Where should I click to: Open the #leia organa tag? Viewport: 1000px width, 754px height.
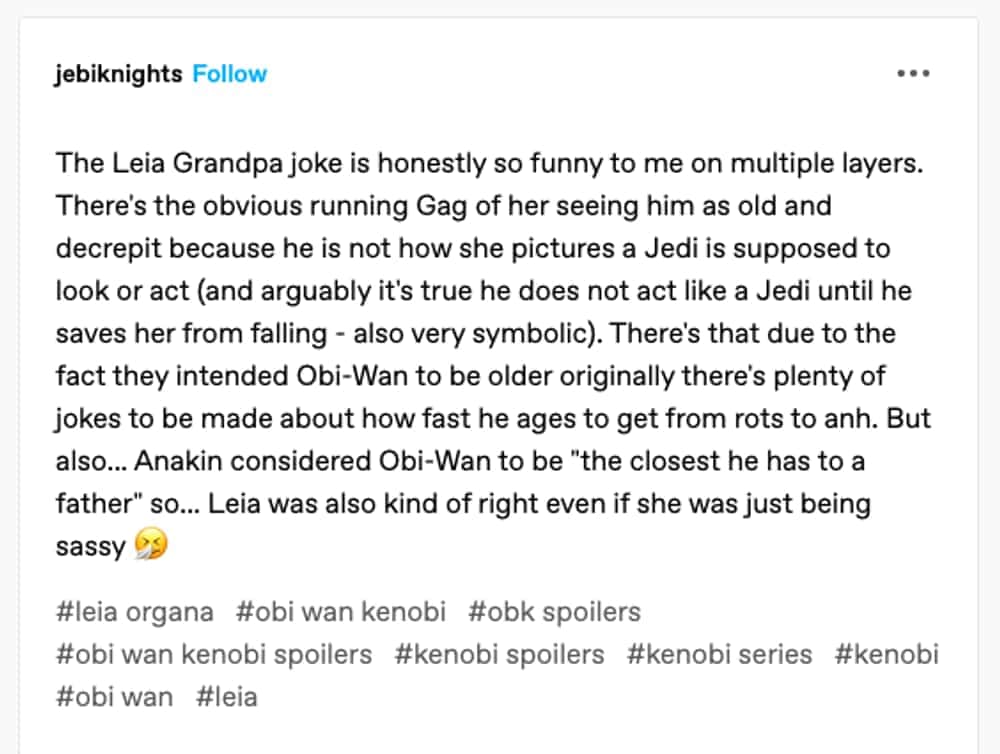point(135,611)
